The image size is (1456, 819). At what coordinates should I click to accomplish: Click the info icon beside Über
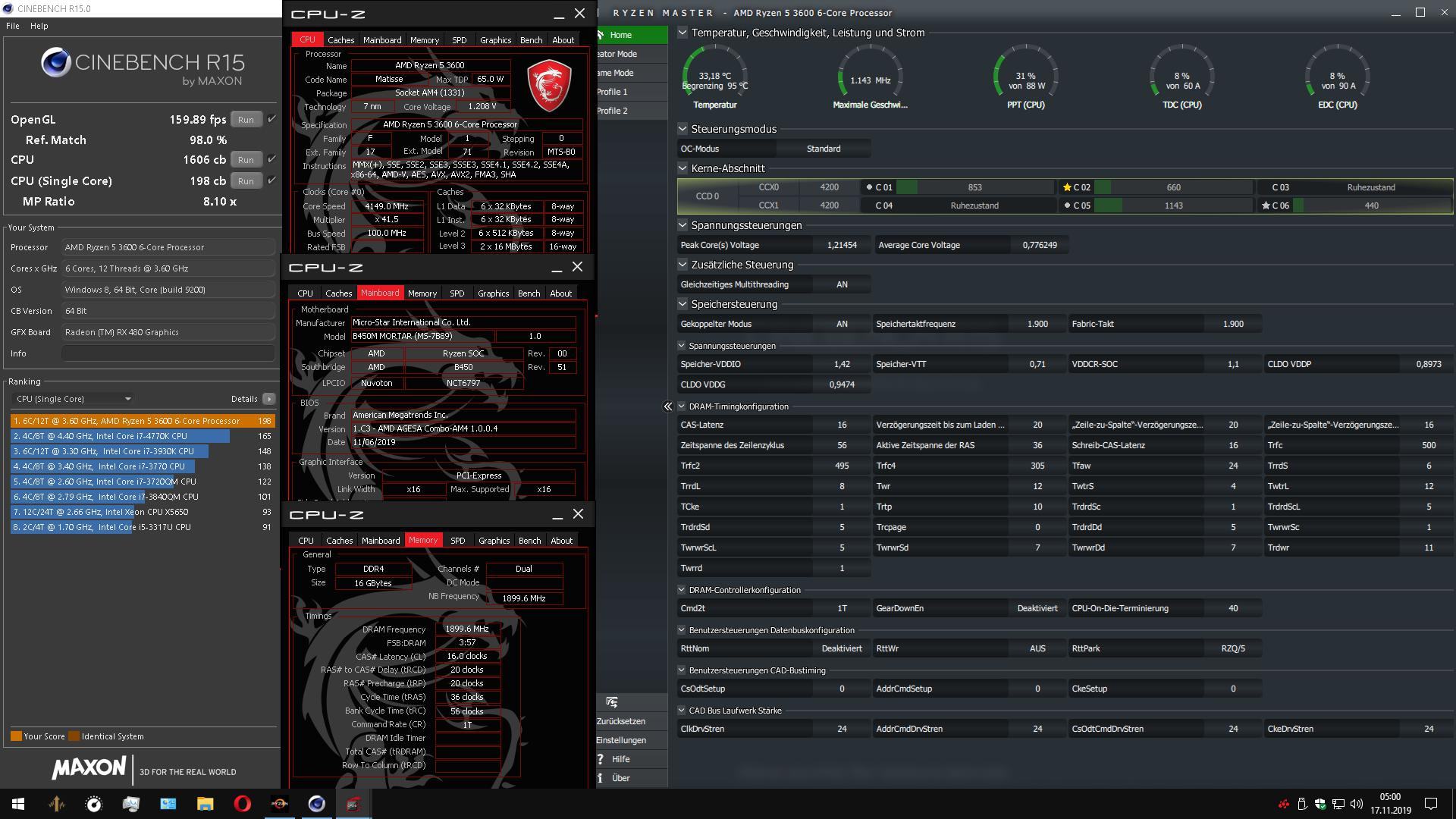[601, 778]
